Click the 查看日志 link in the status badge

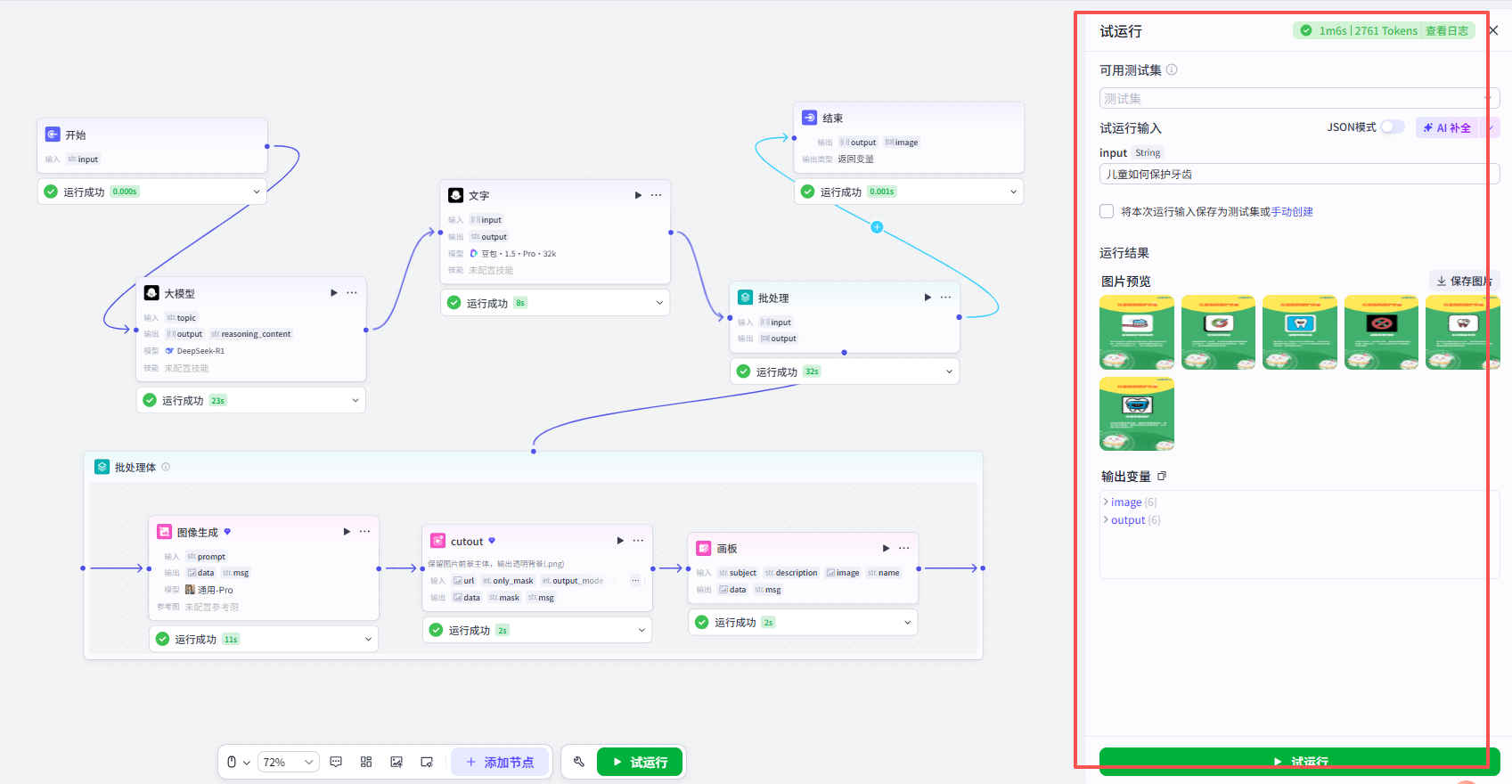pos(1446,30)
